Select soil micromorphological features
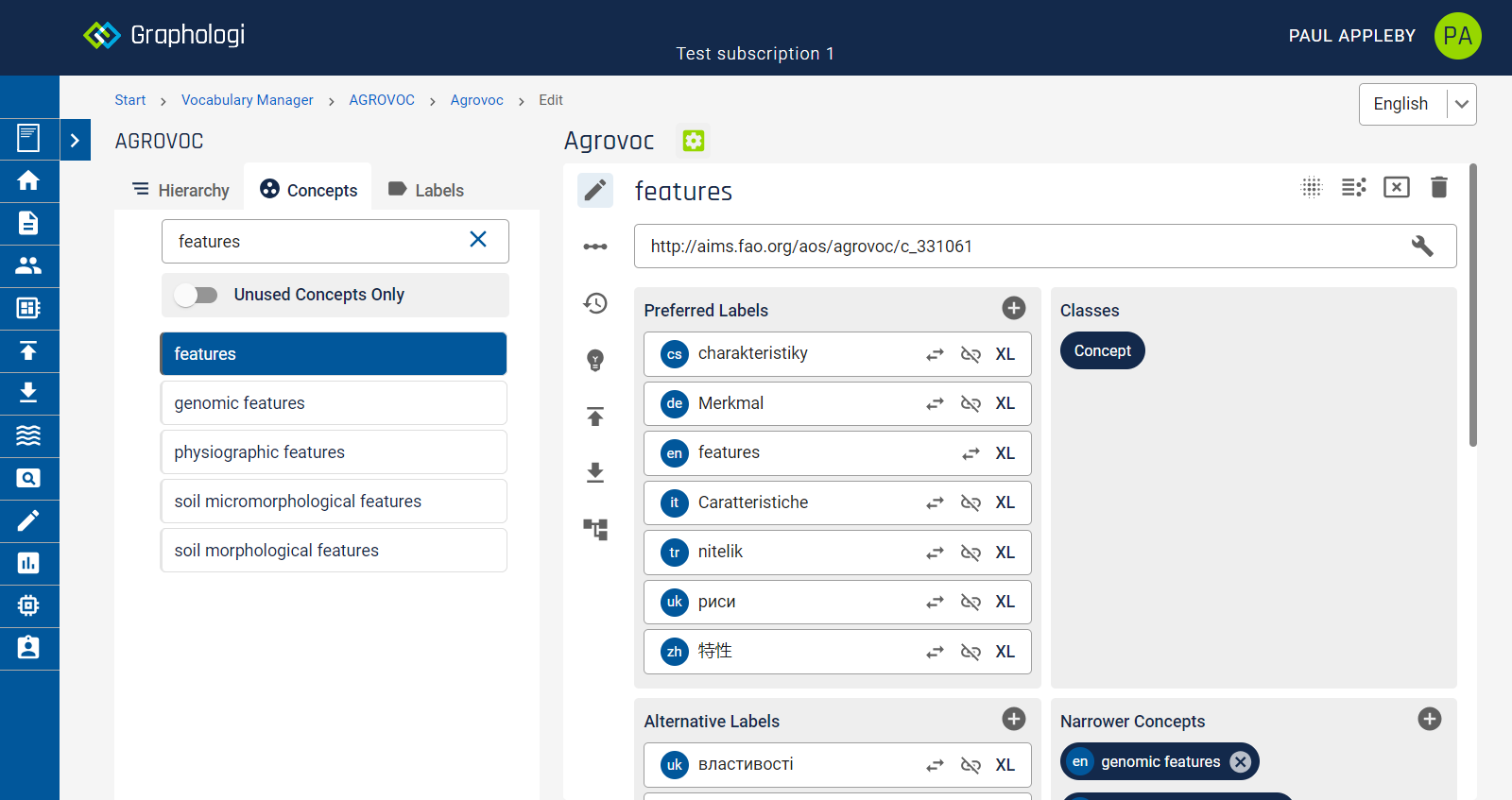The height and width of the screenshot is (800, 1512). coord(334,502)
